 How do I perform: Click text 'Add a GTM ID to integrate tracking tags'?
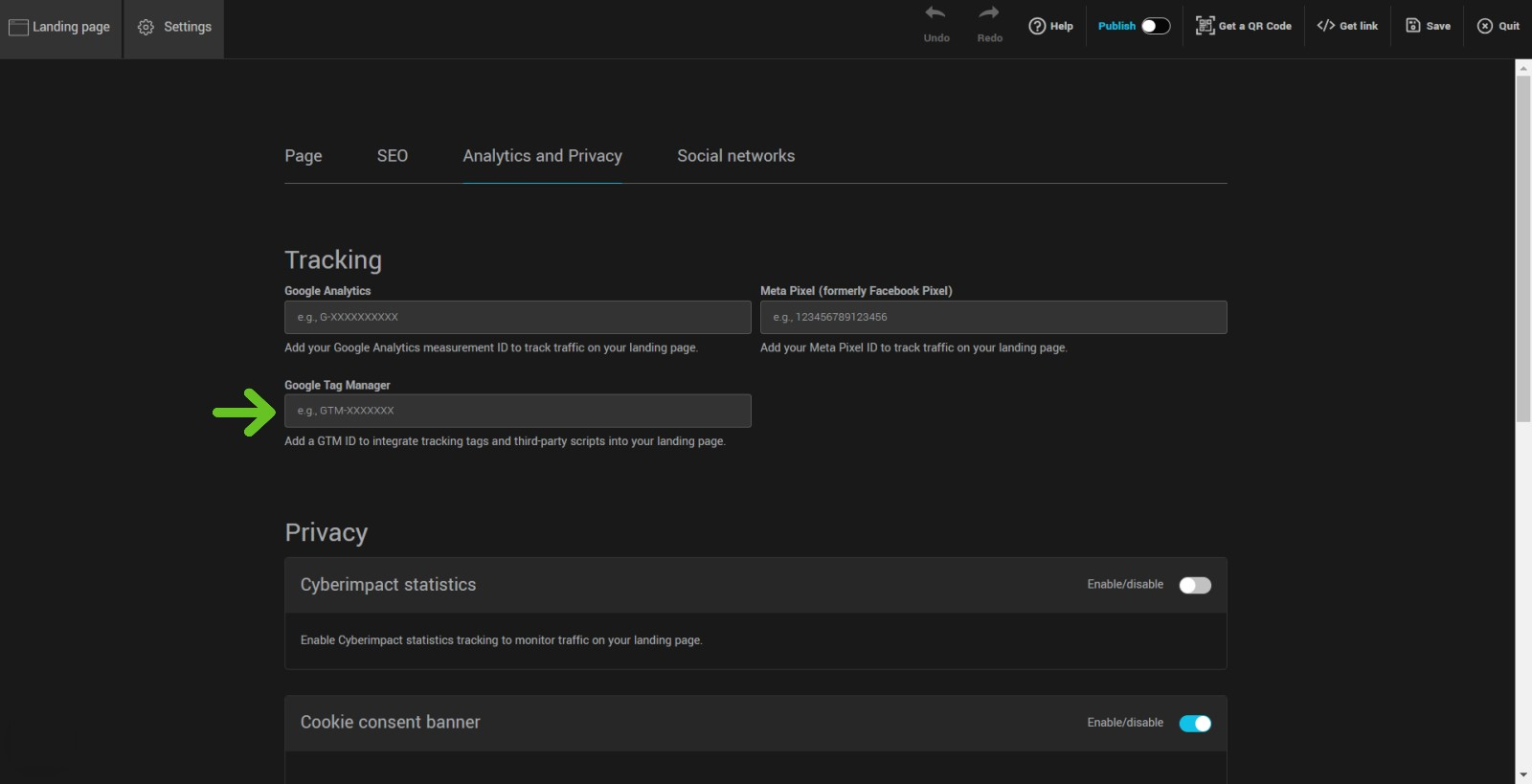click(x=386, y=441)
